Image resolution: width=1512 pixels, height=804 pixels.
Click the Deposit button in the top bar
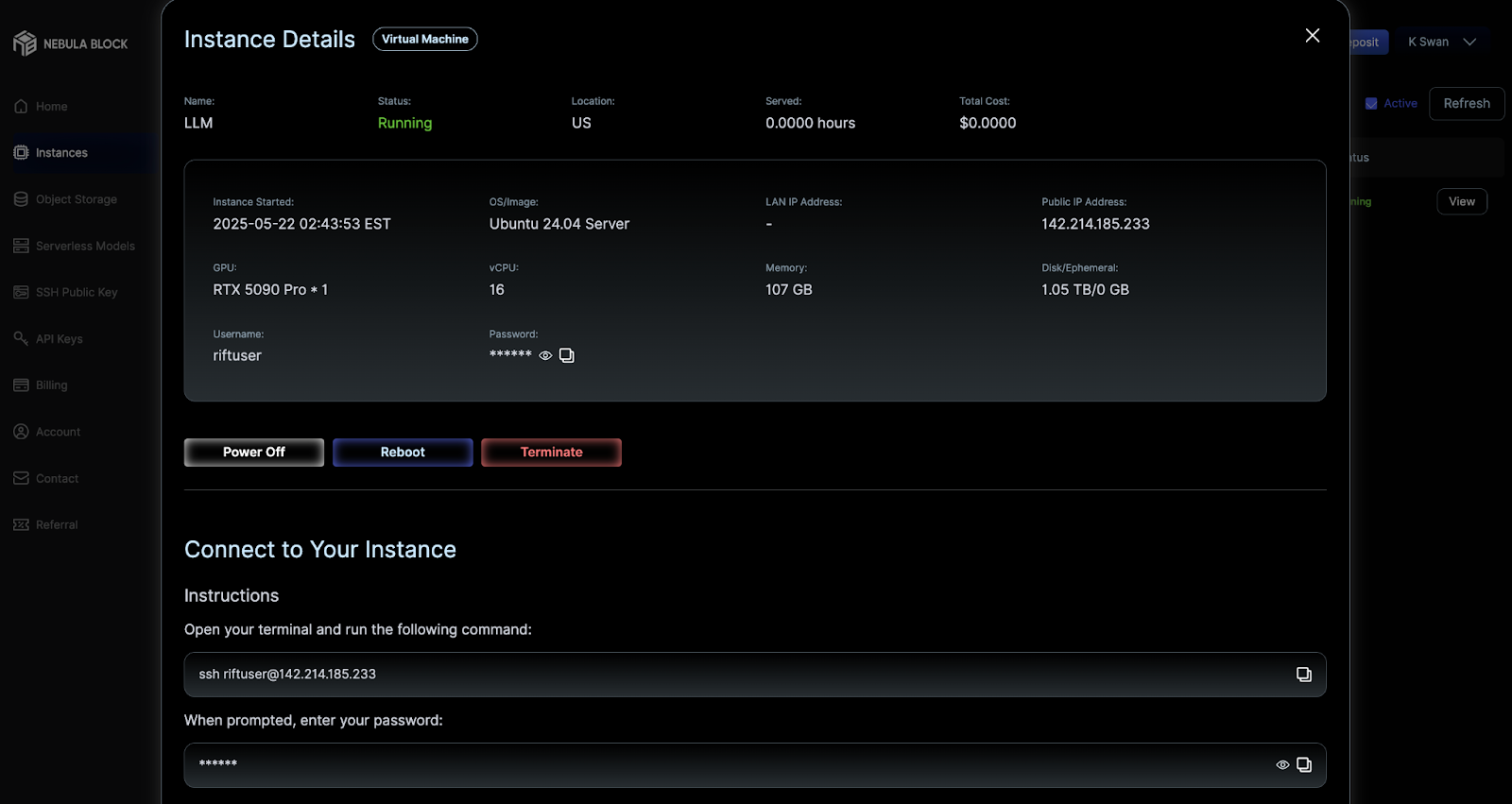(x=1368, y=42)
